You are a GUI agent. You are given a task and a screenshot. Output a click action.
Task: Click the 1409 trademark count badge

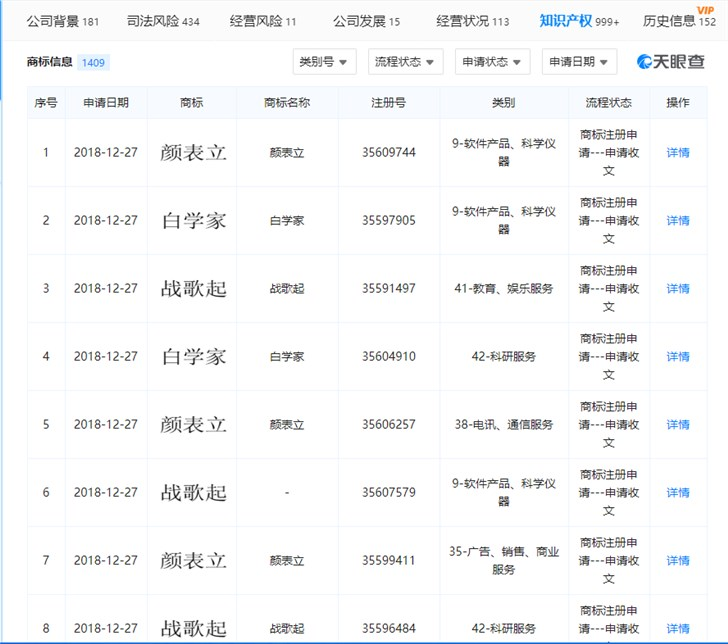93,62
